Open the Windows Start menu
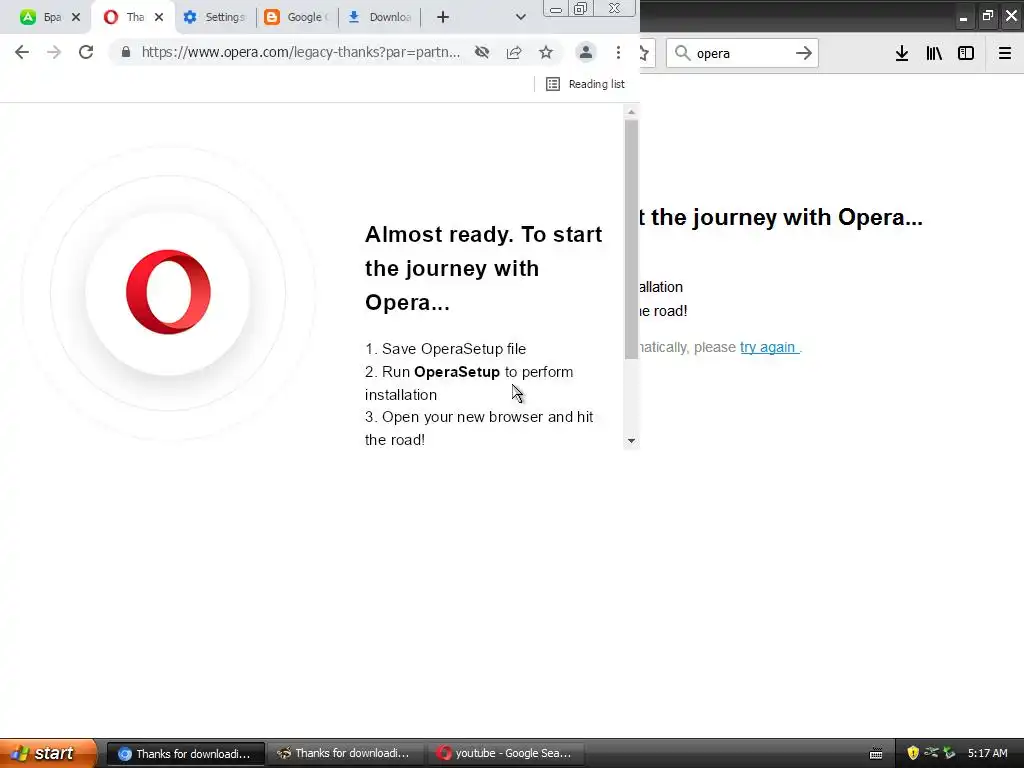1024x768 pixels. point(48,753)
